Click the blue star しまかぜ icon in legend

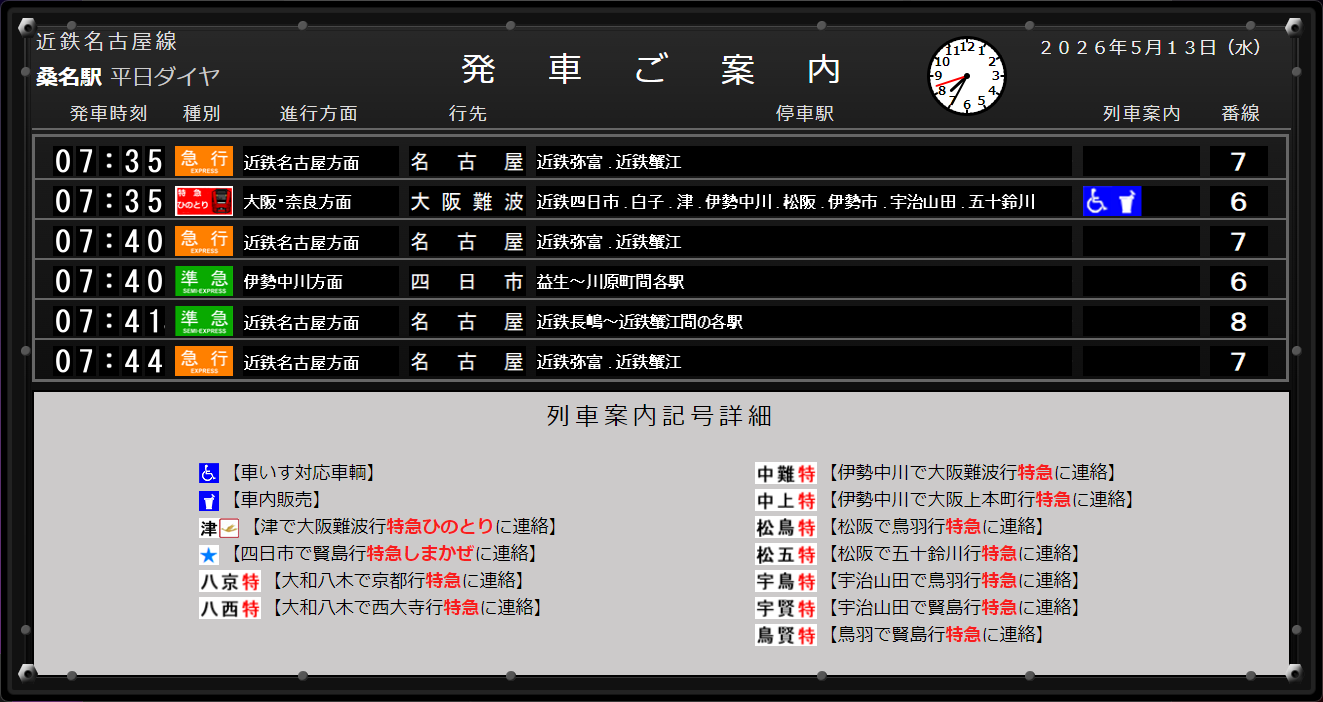(x=208, y=554)
